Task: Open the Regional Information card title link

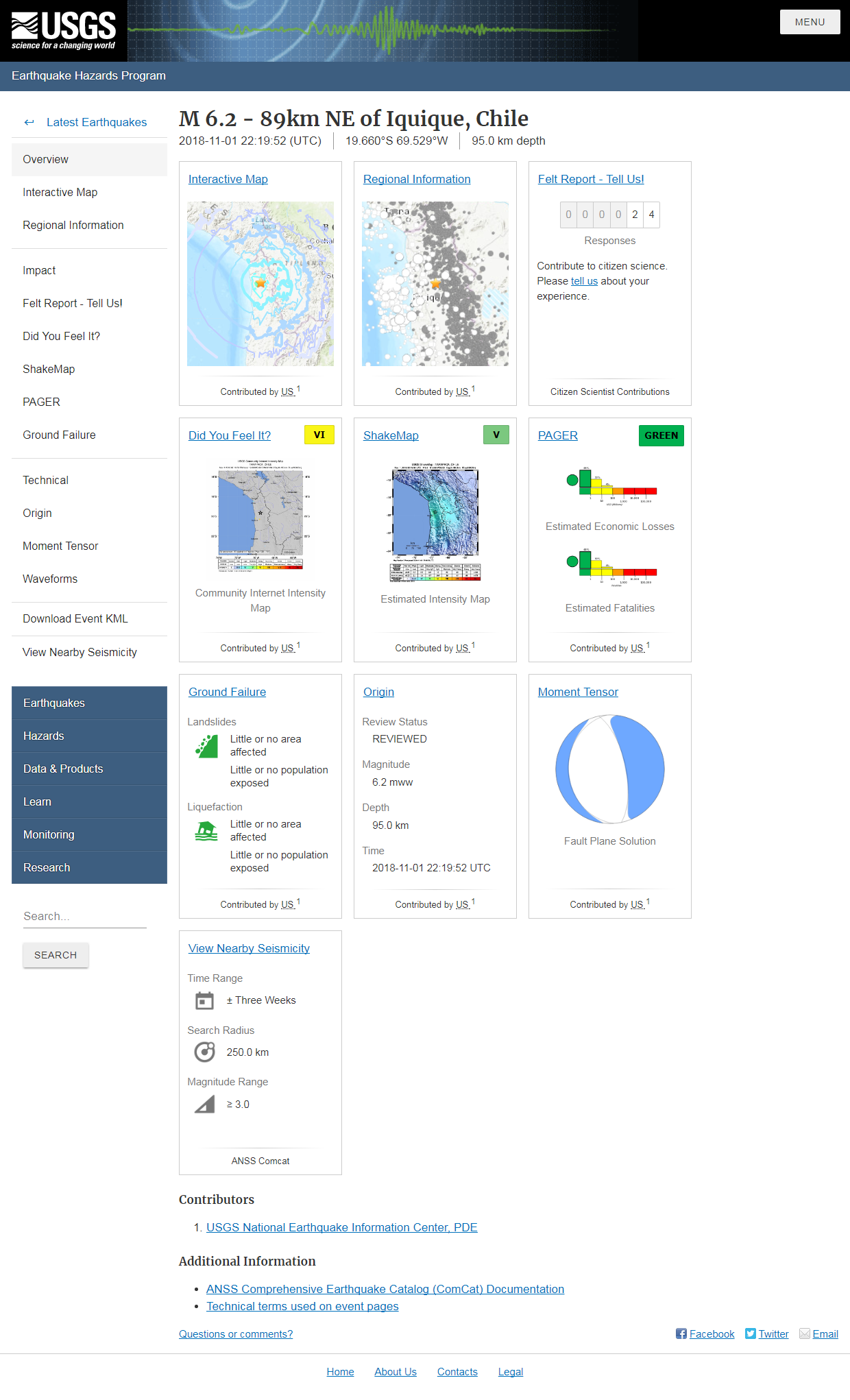Action: (417, 179)
